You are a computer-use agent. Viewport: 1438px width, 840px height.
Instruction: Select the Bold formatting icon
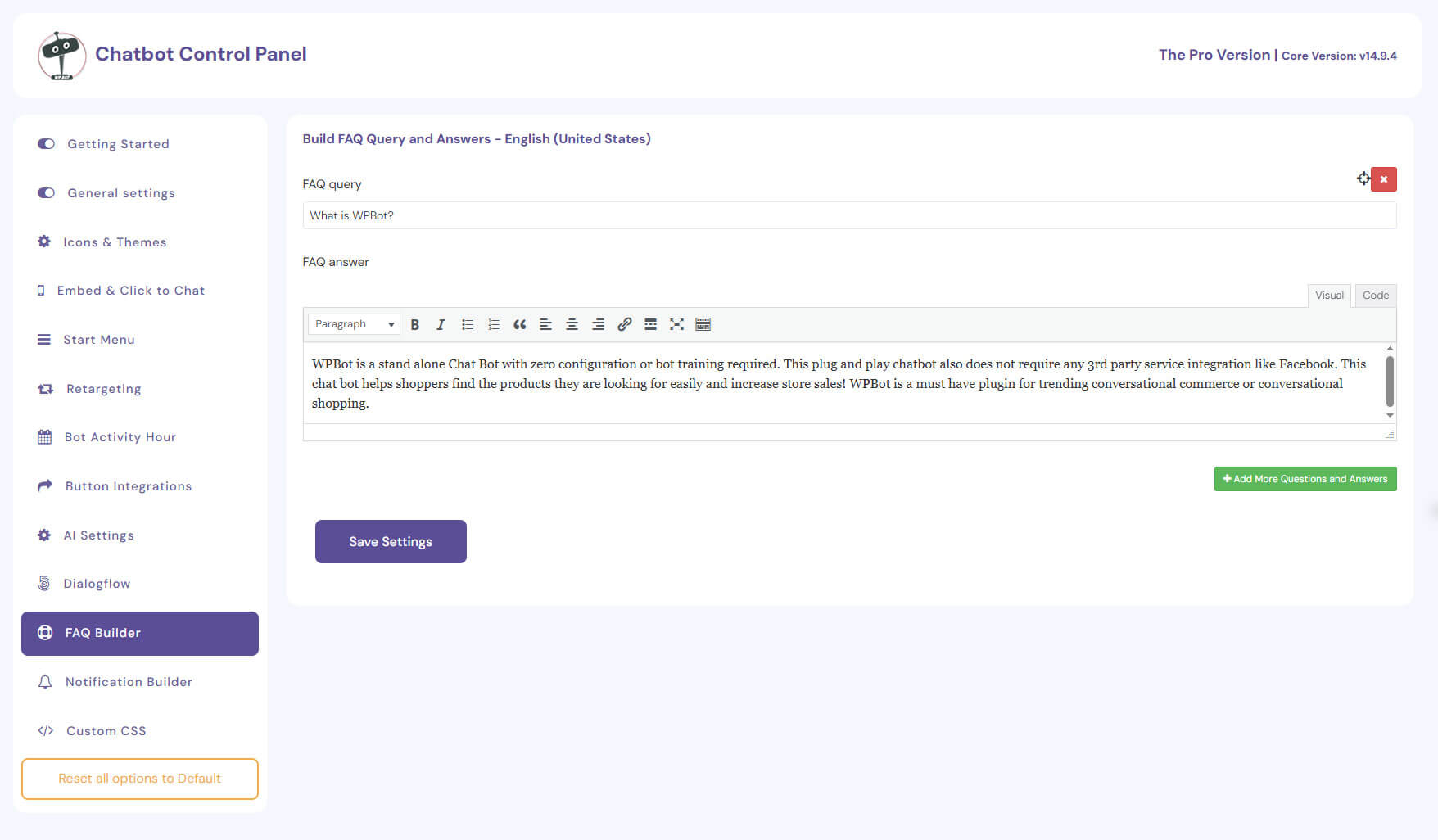[x=415, y=324]
